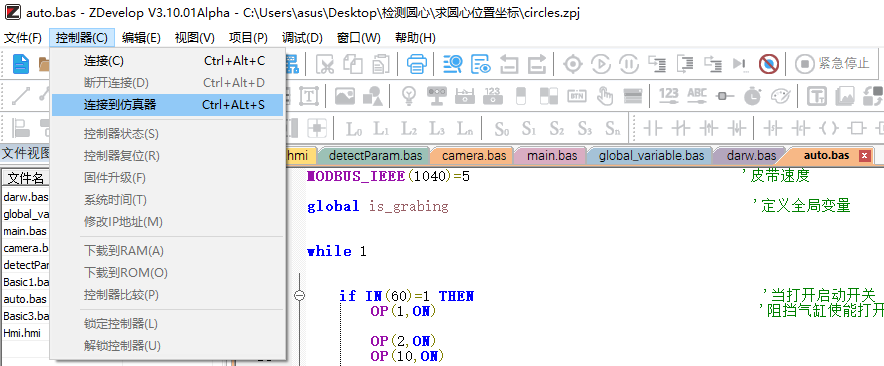Switch to the darw.bas tab

coord(750,155)
